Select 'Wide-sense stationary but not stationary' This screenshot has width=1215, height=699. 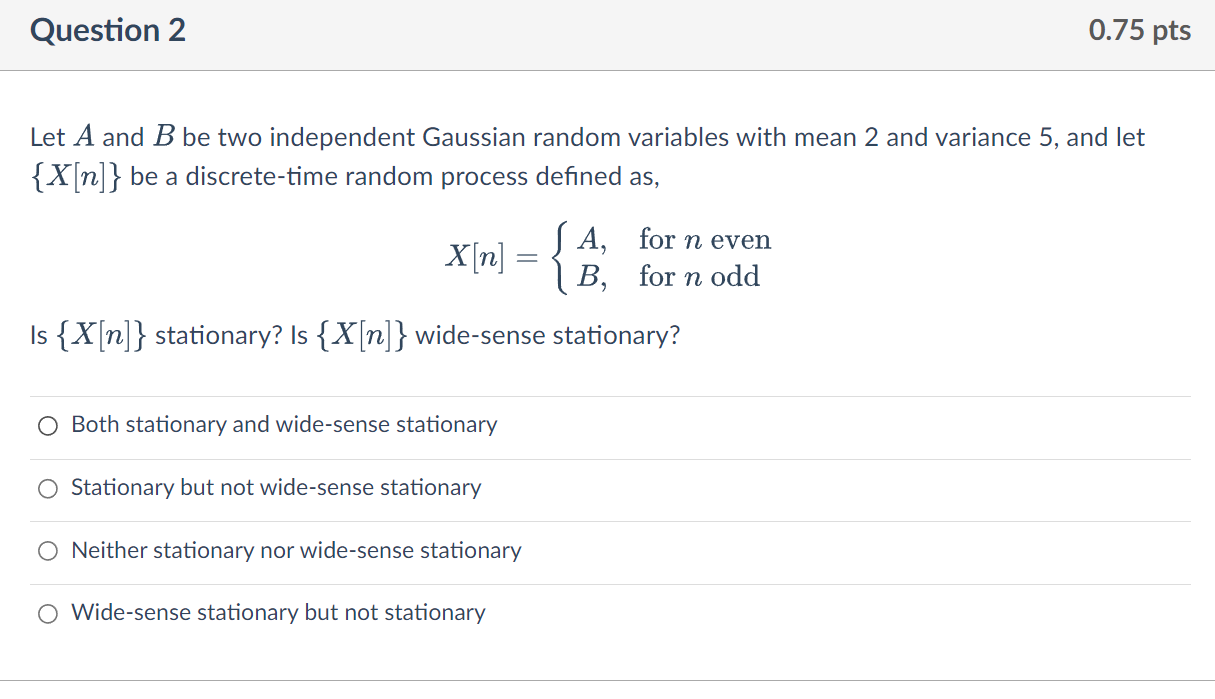(x=276, y=613)
